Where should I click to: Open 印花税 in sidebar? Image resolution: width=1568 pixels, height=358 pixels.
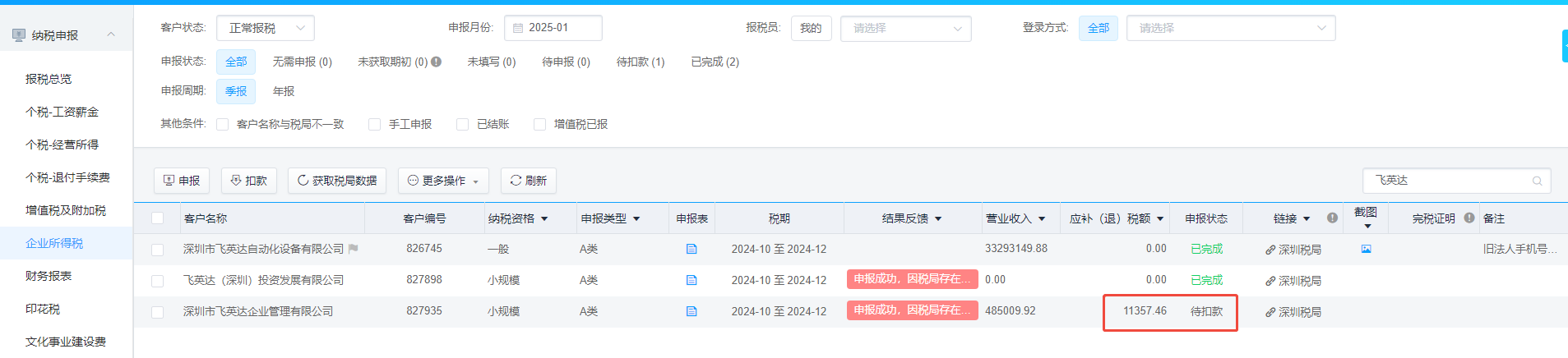coord(43,309)
